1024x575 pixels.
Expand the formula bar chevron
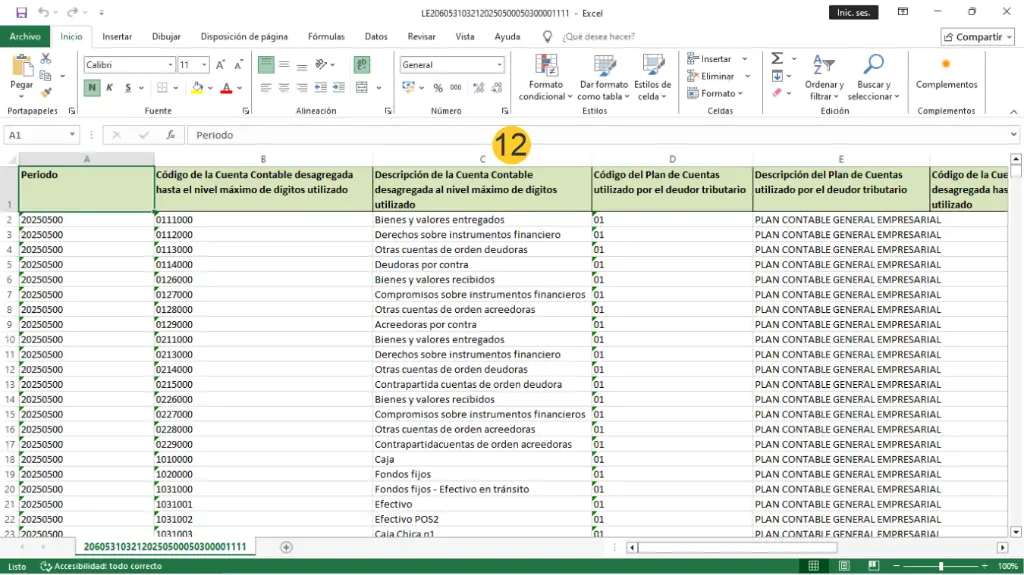[1014, 135]
